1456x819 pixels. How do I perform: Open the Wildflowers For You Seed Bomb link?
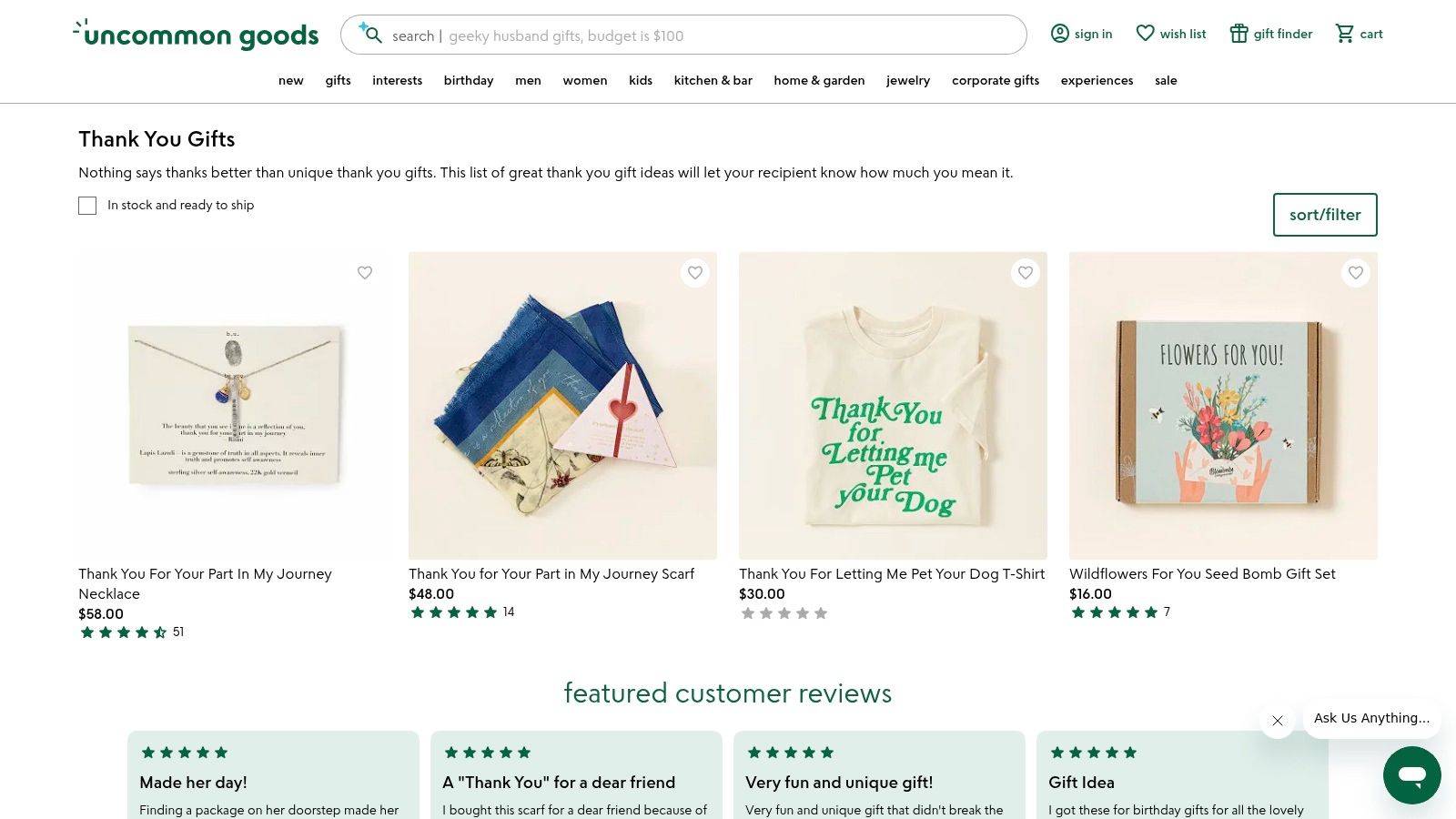[1202, 574]
